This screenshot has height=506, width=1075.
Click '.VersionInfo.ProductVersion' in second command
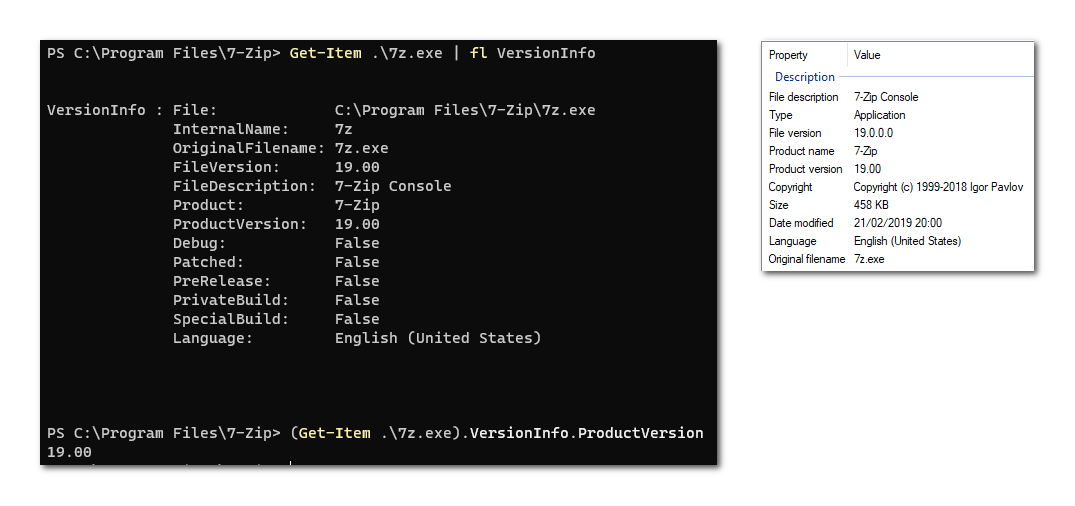(x=586, y=433)
